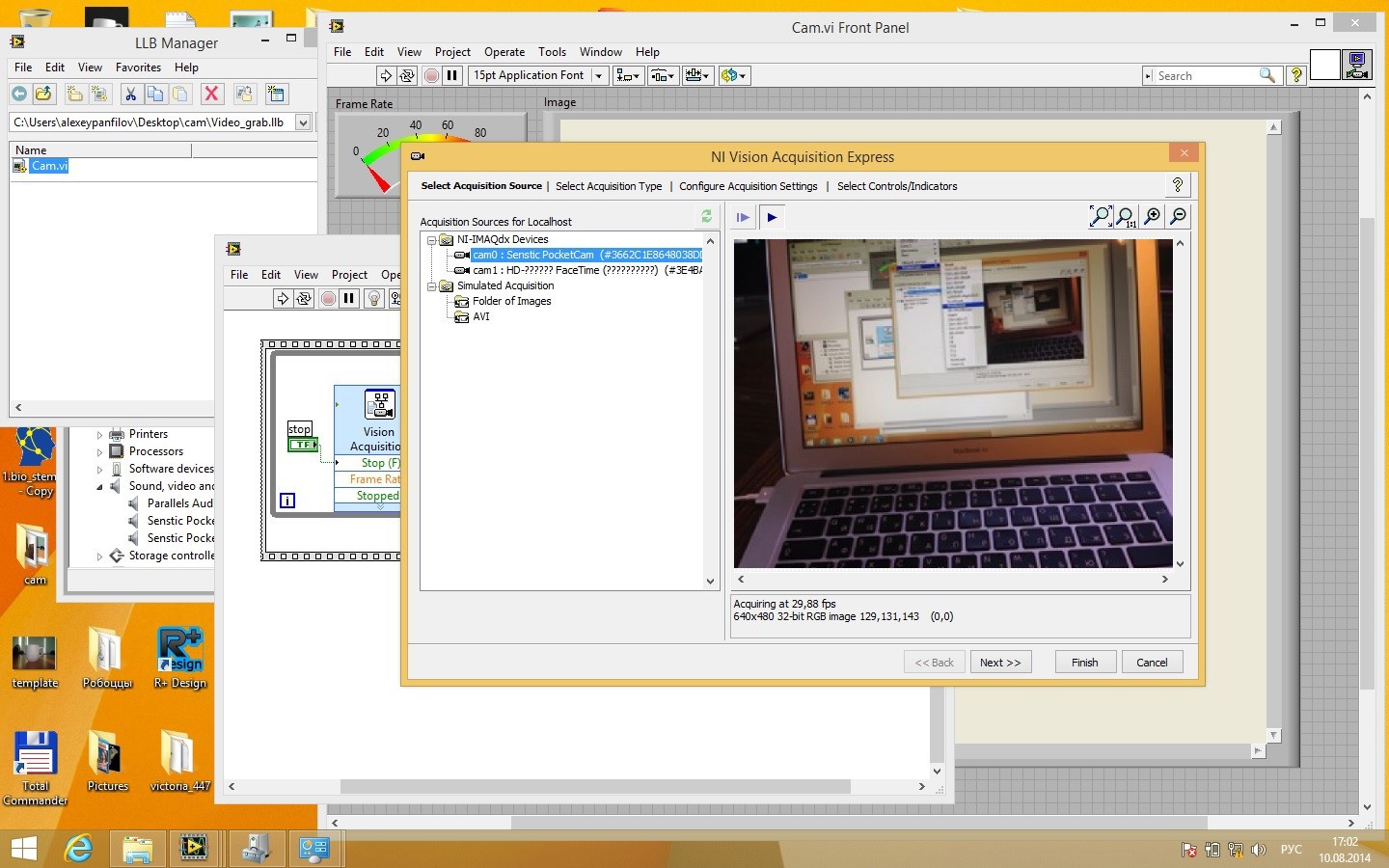Select the AVI simulated acquisition source

480,316
